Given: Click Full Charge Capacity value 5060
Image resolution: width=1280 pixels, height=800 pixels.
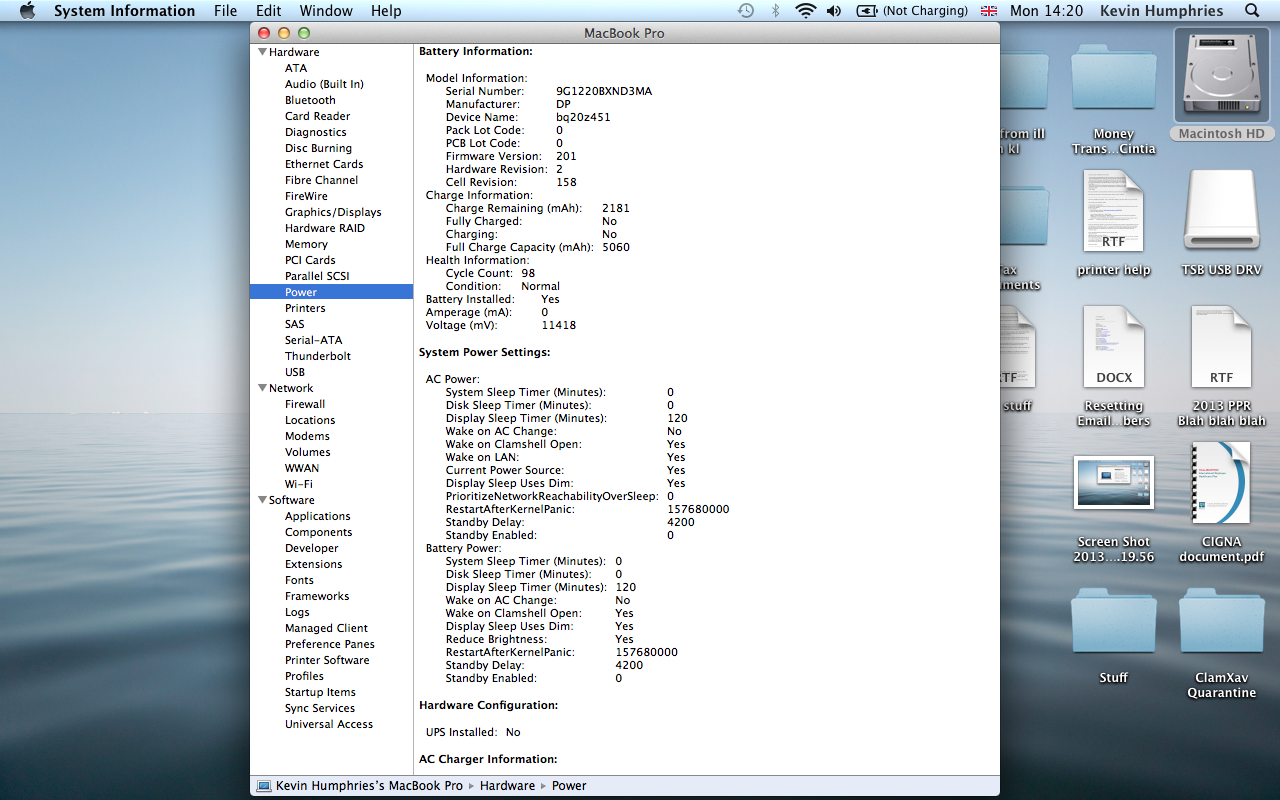Looking at the screenshot, I should point(616,247).
